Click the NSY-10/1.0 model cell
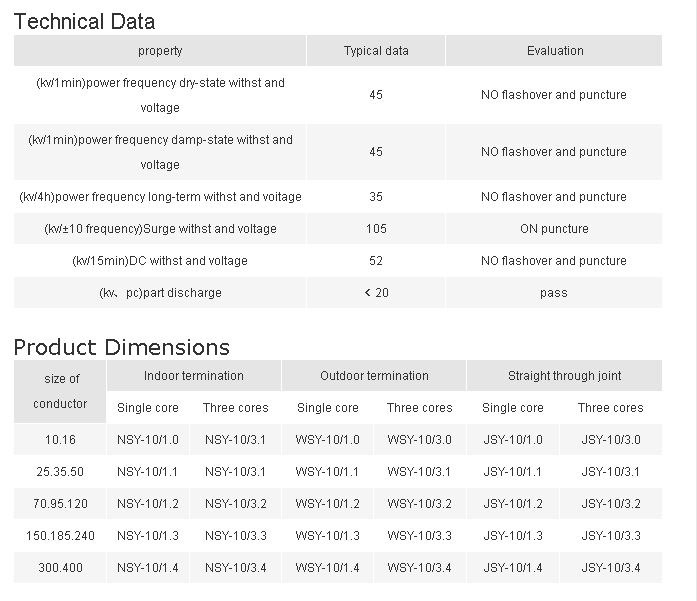Viewport: 697px width, 601px height. [x=148, y=440]
